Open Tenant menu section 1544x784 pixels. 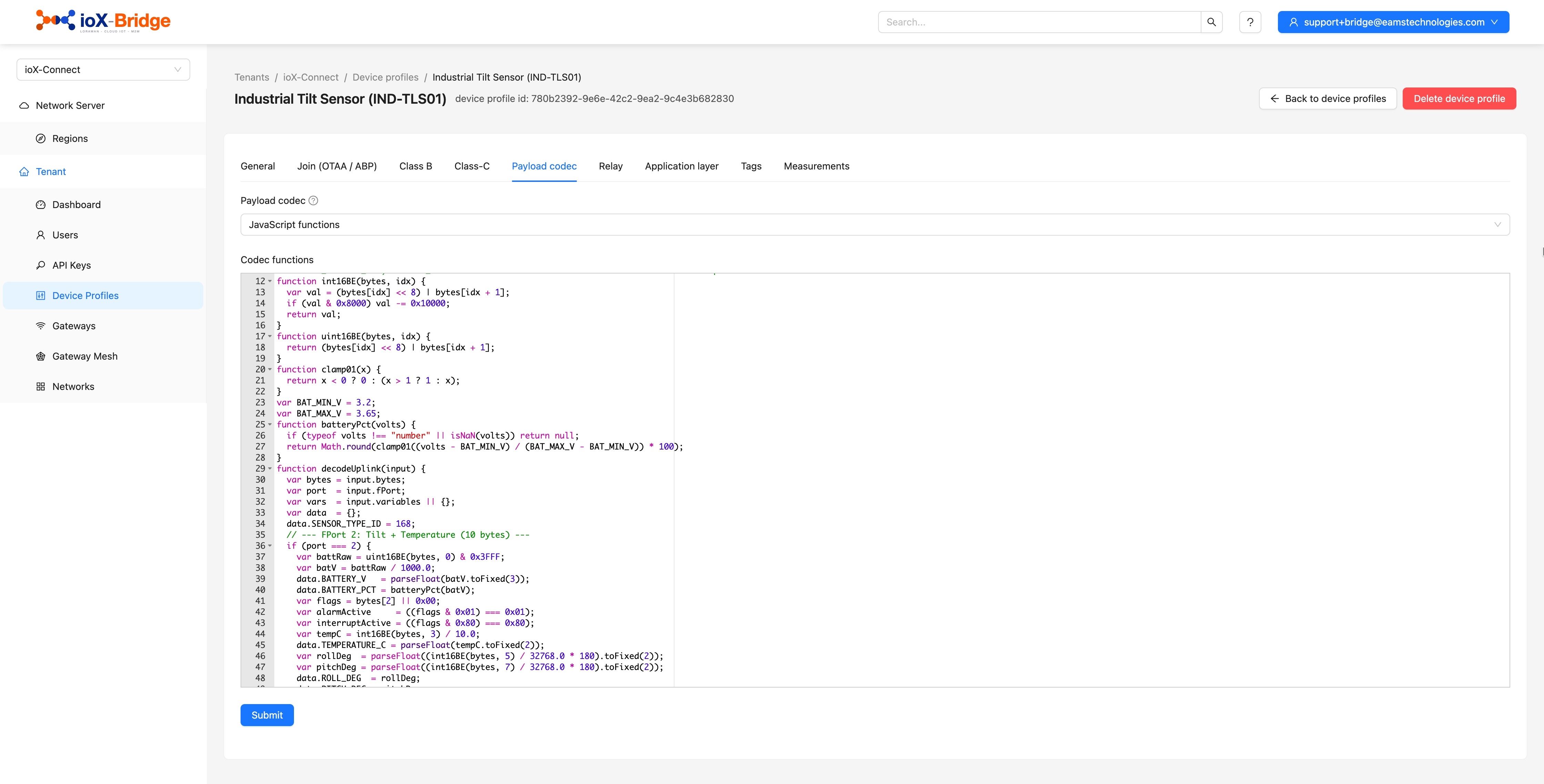click(103, 172)
